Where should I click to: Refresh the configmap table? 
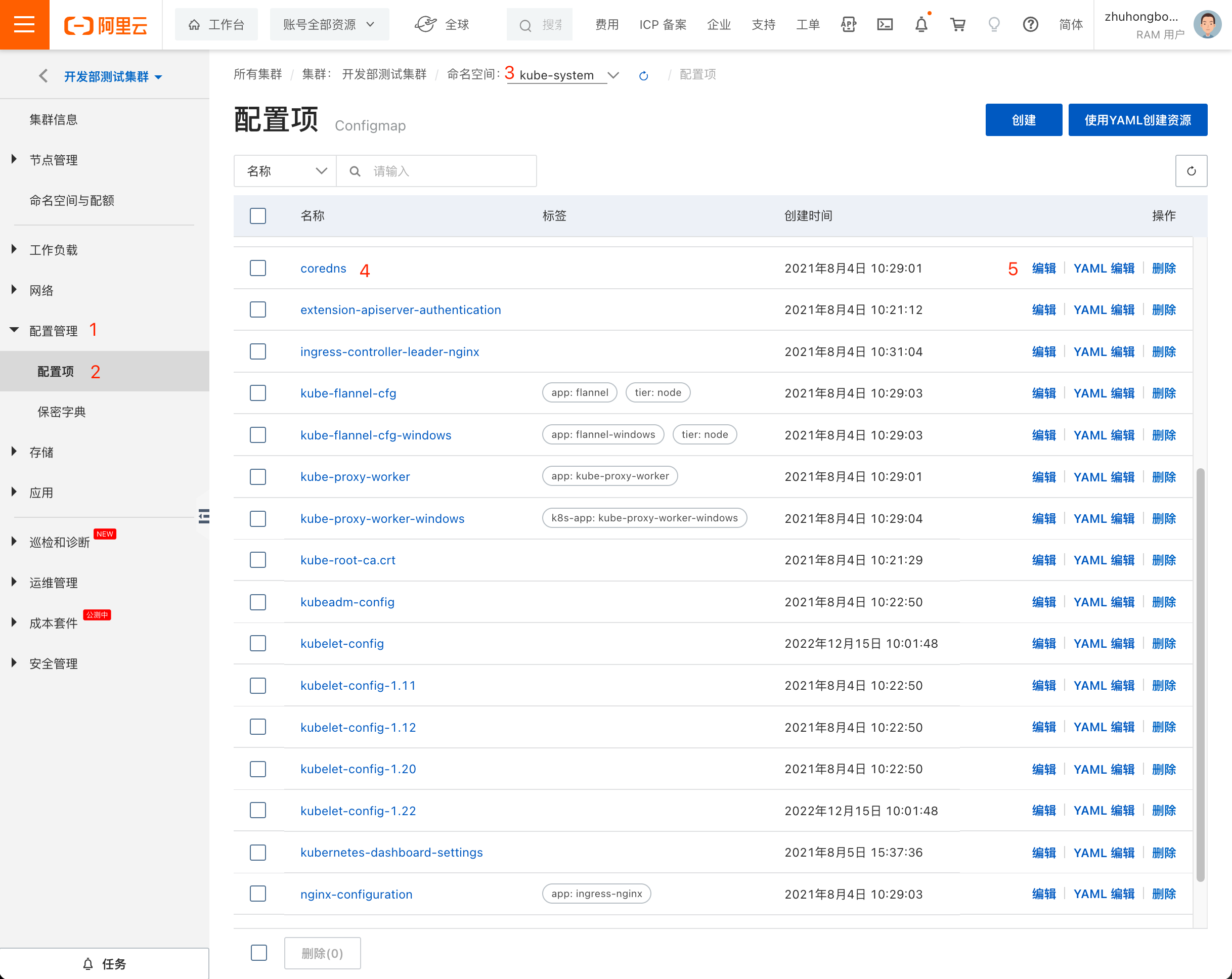point(1191,171)
